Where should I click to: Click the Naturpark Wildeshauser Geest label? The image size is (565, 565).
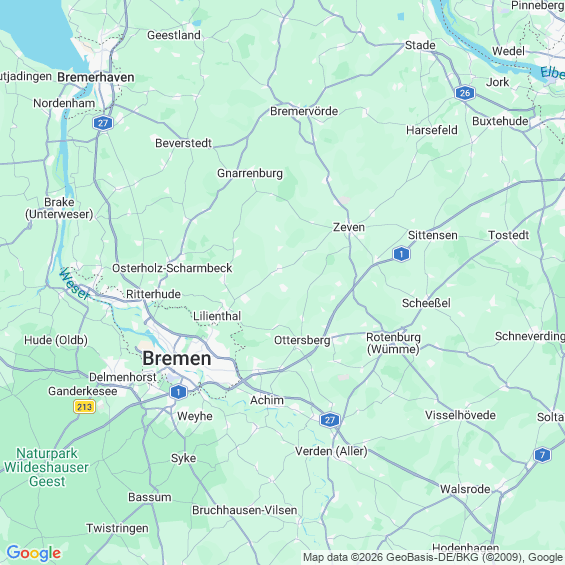46,467
